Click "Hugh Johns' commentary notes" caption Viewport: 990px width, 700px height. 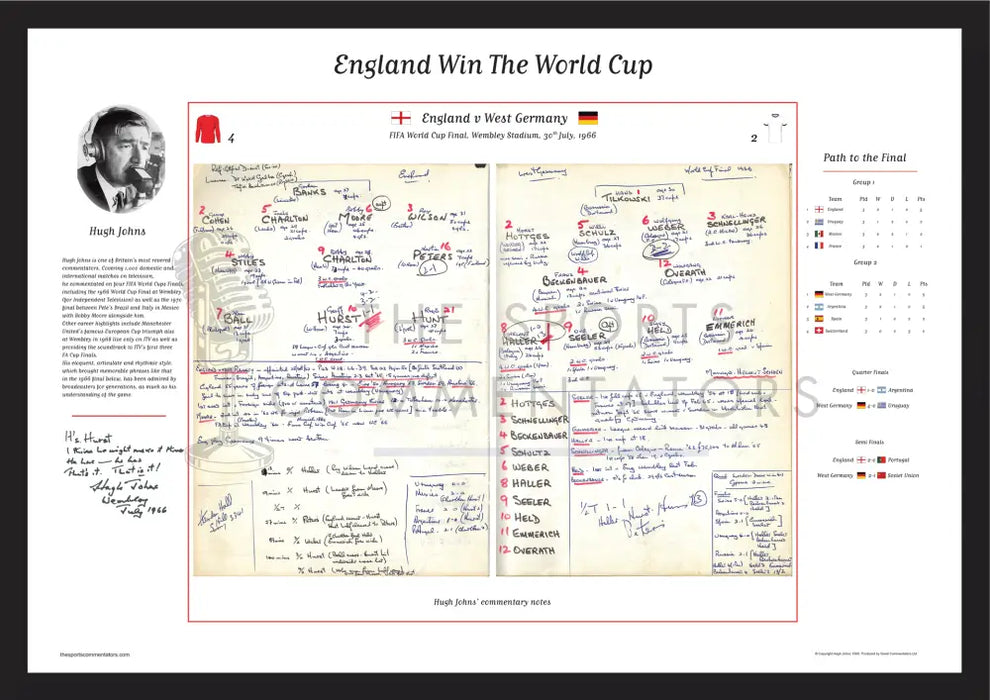491,601
